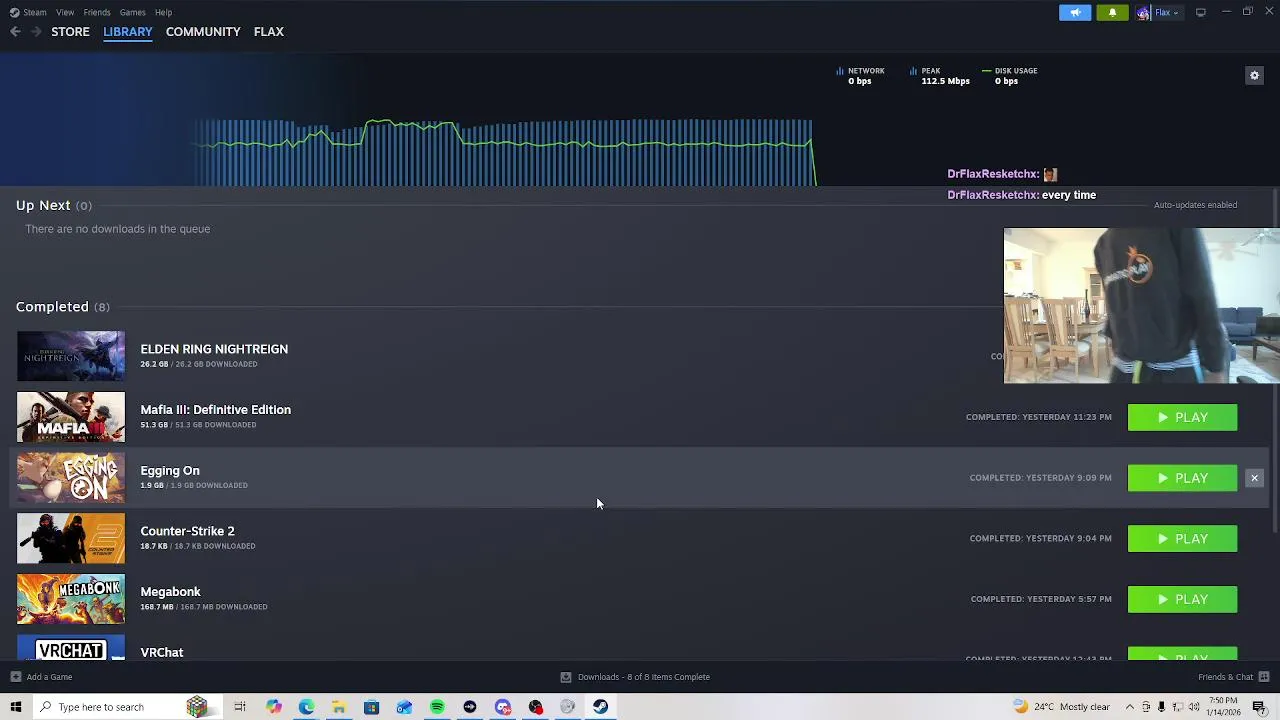Go to the LIBRARY tab
This screenshot has height=720, width=1280.
[127, 32]
